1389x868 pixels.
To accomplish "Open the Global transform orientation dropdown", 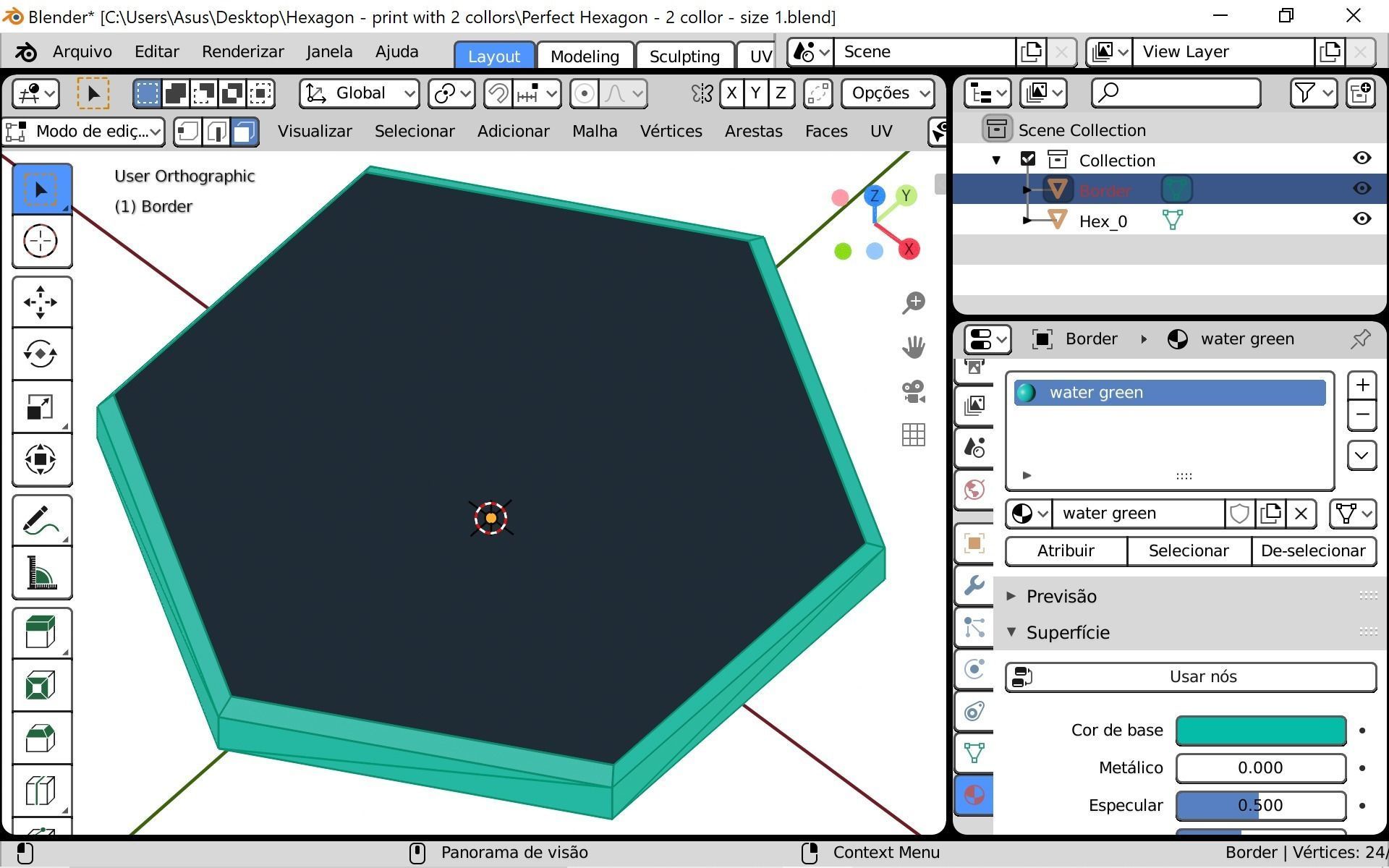I will (x=360, y=93).
